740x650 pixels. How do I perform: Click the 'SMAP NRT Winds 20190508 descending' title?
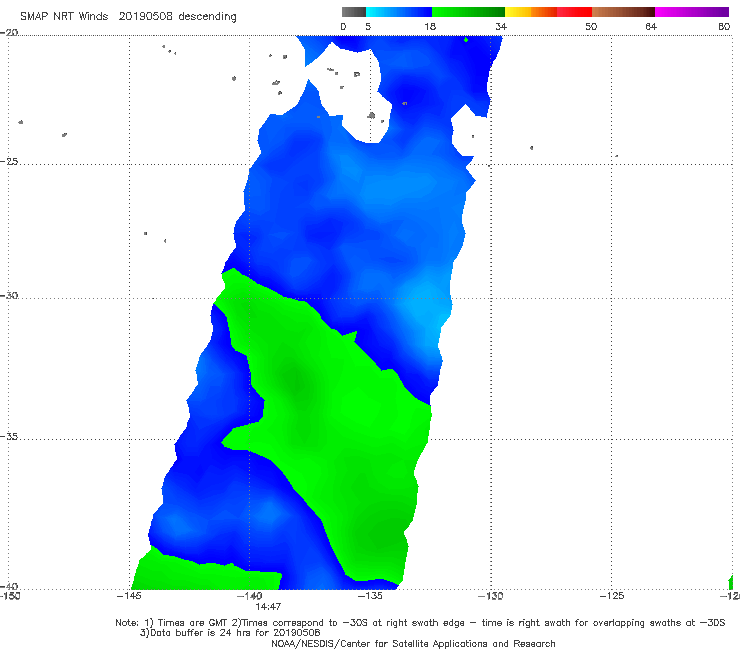128,17
